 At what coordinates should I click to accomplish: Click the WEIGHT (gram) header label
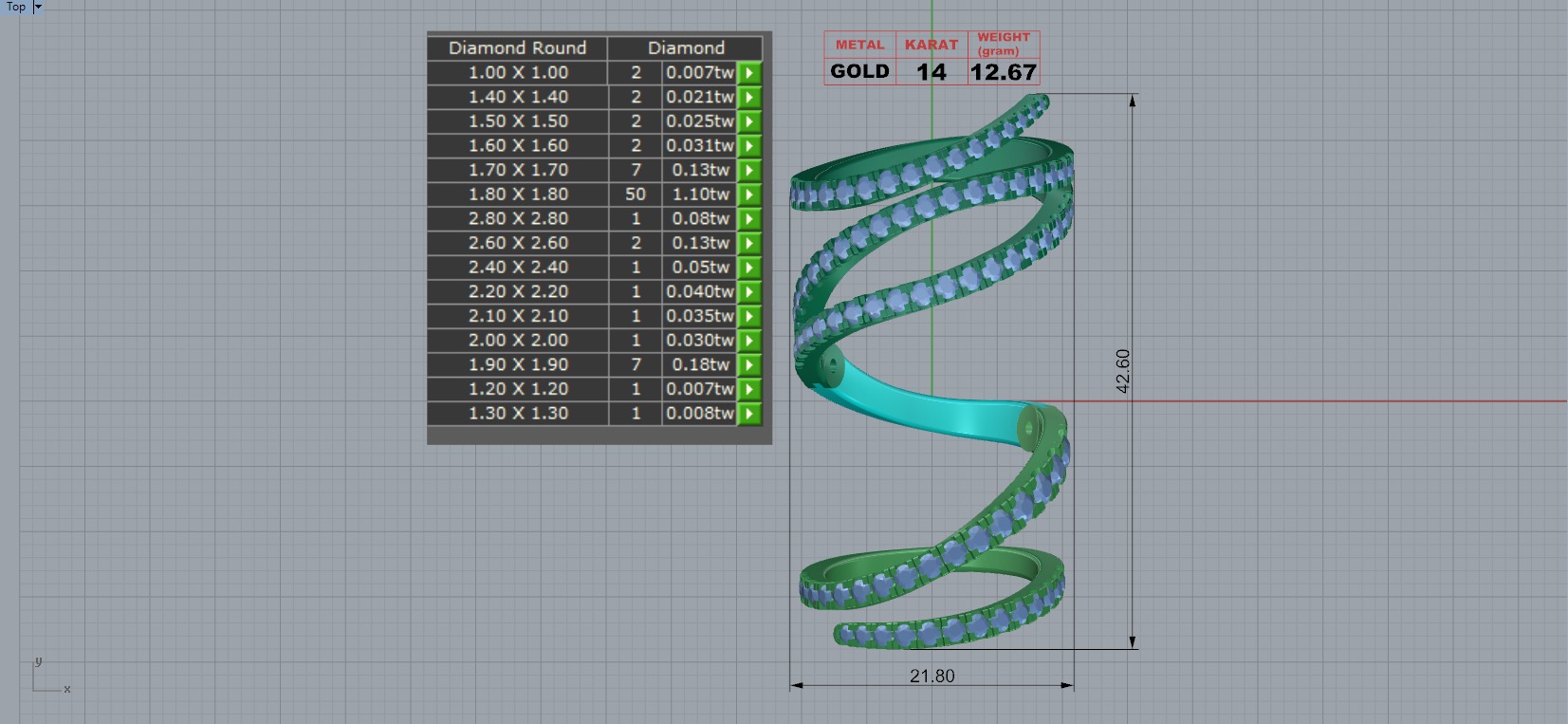(x=1004, y=44)
